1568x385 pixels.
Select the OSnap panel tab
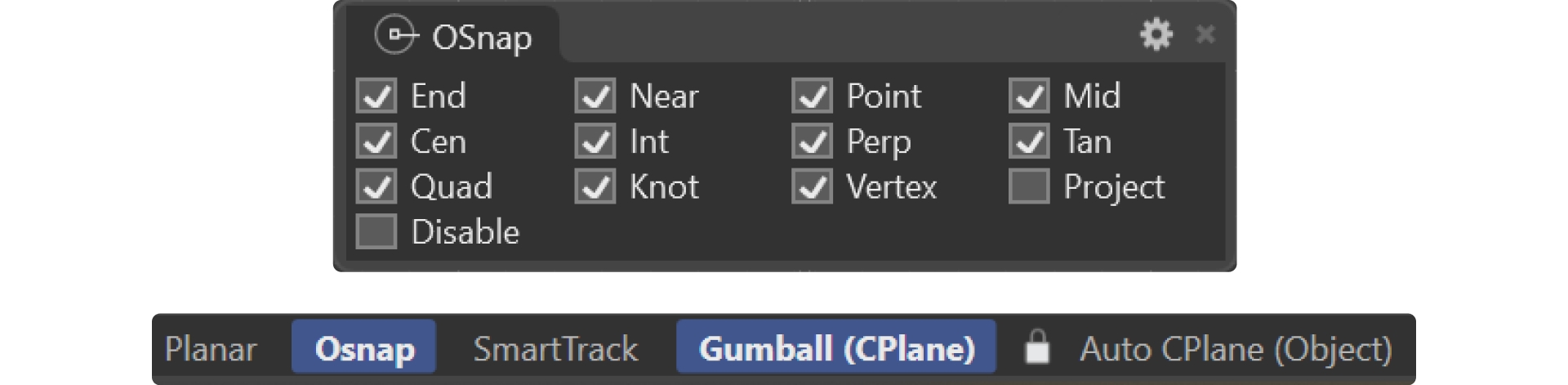tap(454, 37)
